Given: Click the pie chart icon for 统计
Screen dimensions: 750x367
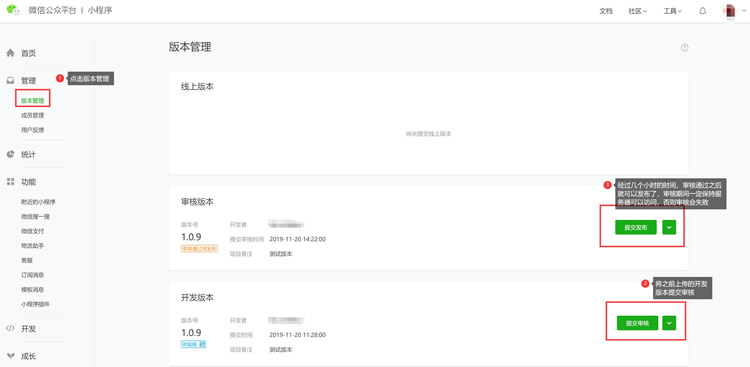Looking at the screenshot, I should (10, 155).
